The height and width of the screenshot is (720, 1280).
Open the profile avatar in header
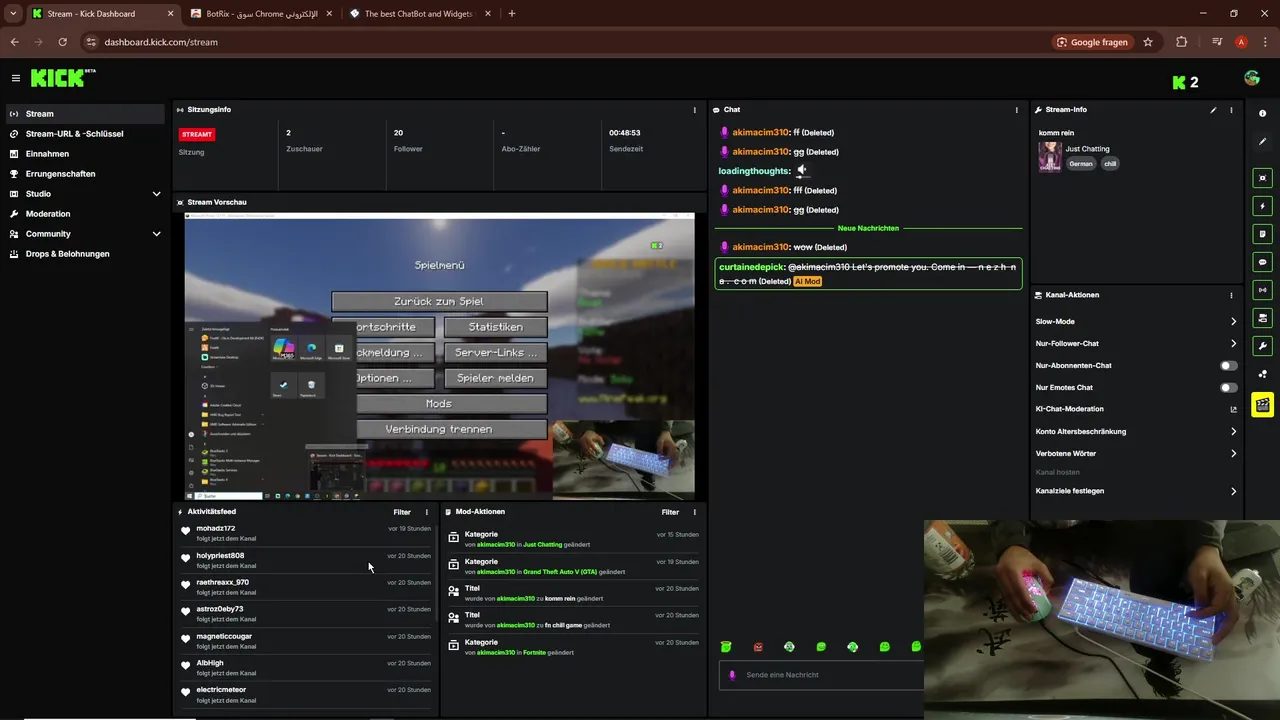pos(1252,78)
